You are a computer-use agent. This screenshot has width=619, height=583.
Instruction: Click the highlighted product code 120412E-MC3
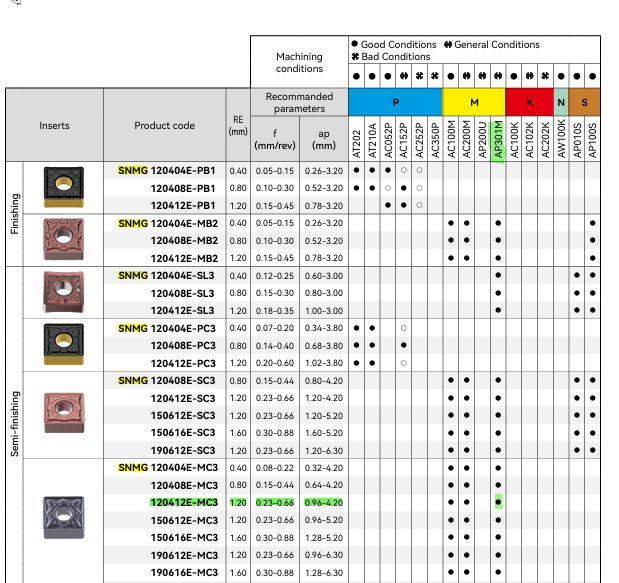(184, 502)
